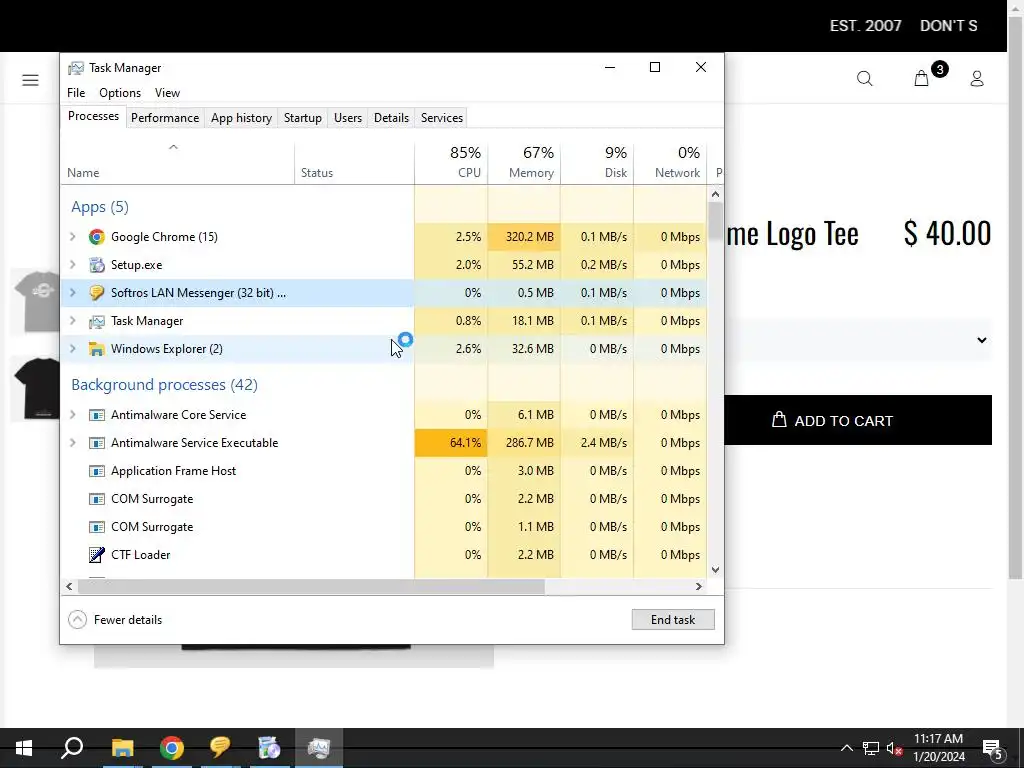Sort processes by Network column
Screen dimensions: 1024x768
click(670, 163)
